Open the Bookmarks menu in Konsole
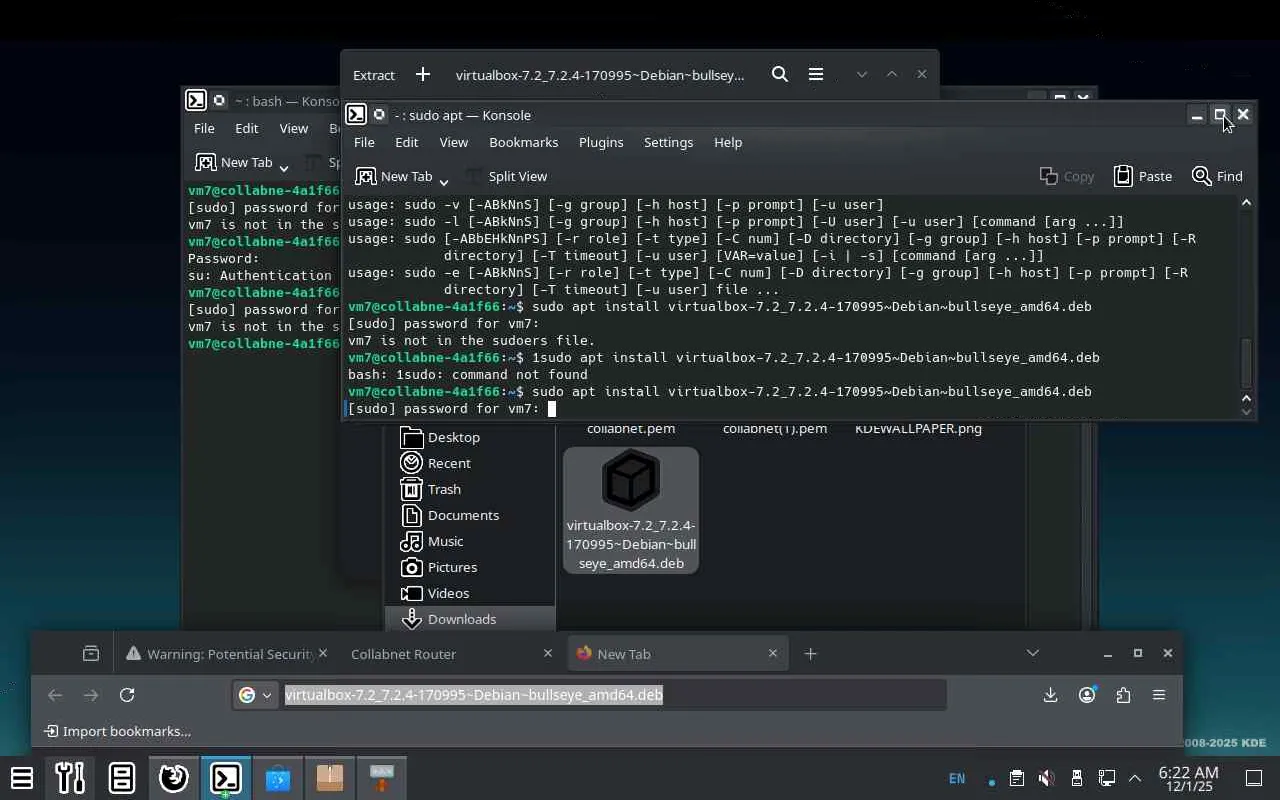The width and height of the screenshot is (1280, 800). 523,142
